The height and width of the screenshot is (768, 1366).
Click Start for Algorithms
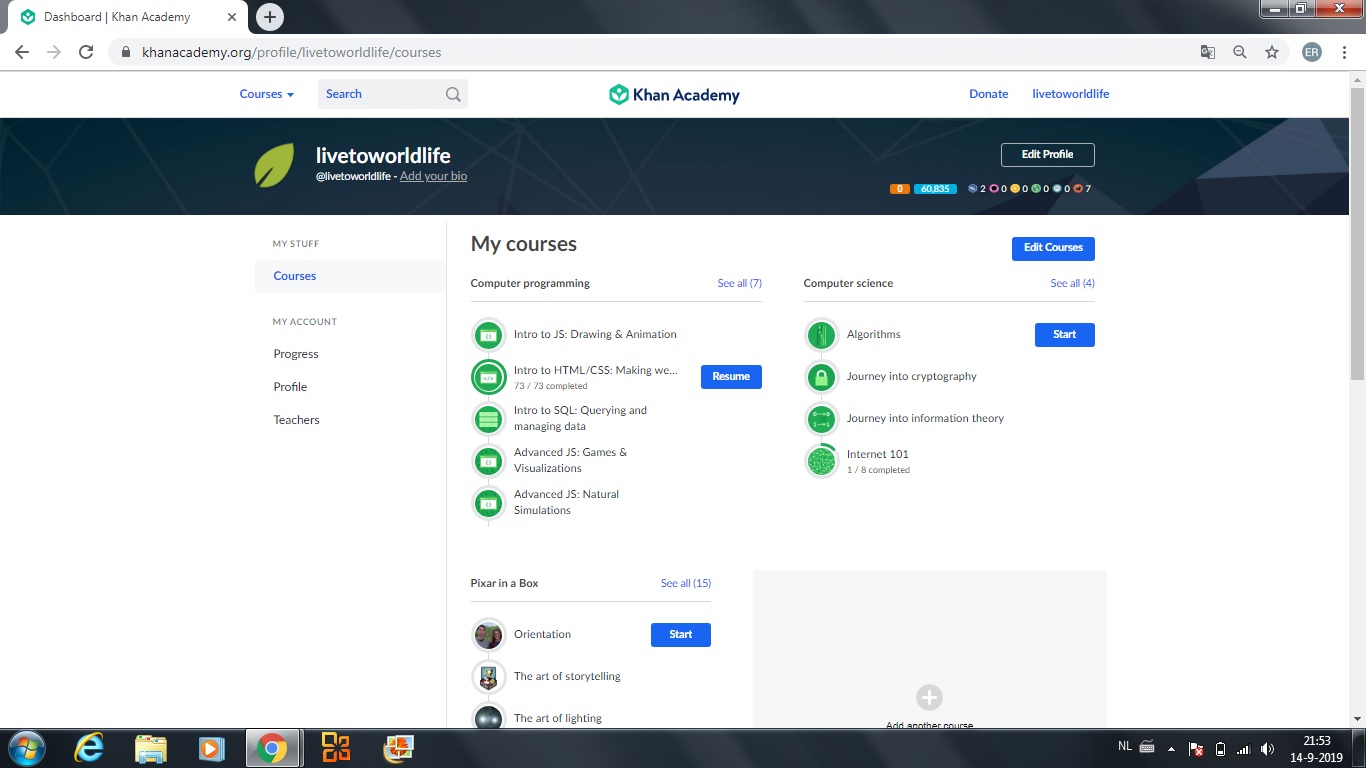(x=1064, y=335)
